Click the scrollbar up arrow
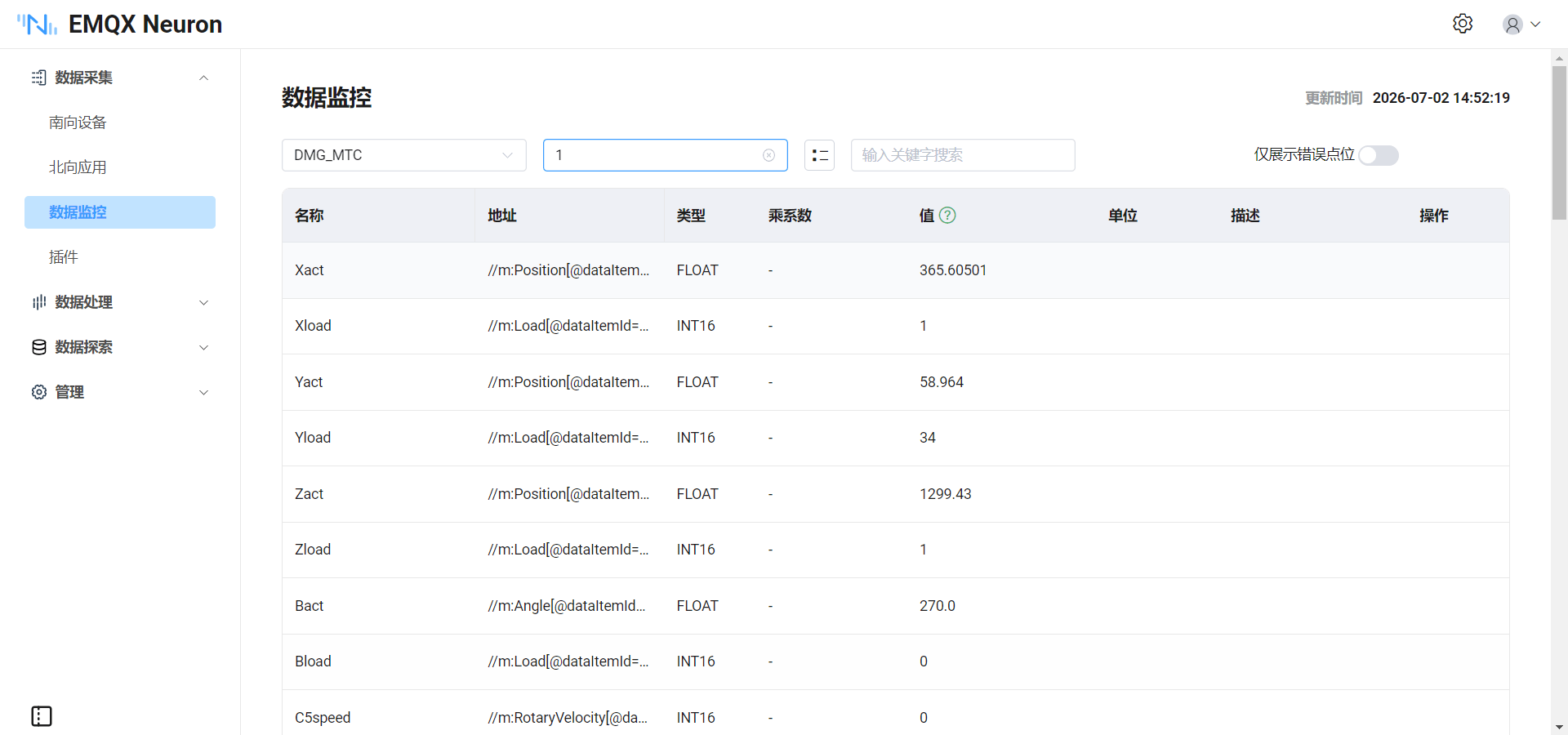The height and width of the screenshot is (735, 1568). [1559, 58]
